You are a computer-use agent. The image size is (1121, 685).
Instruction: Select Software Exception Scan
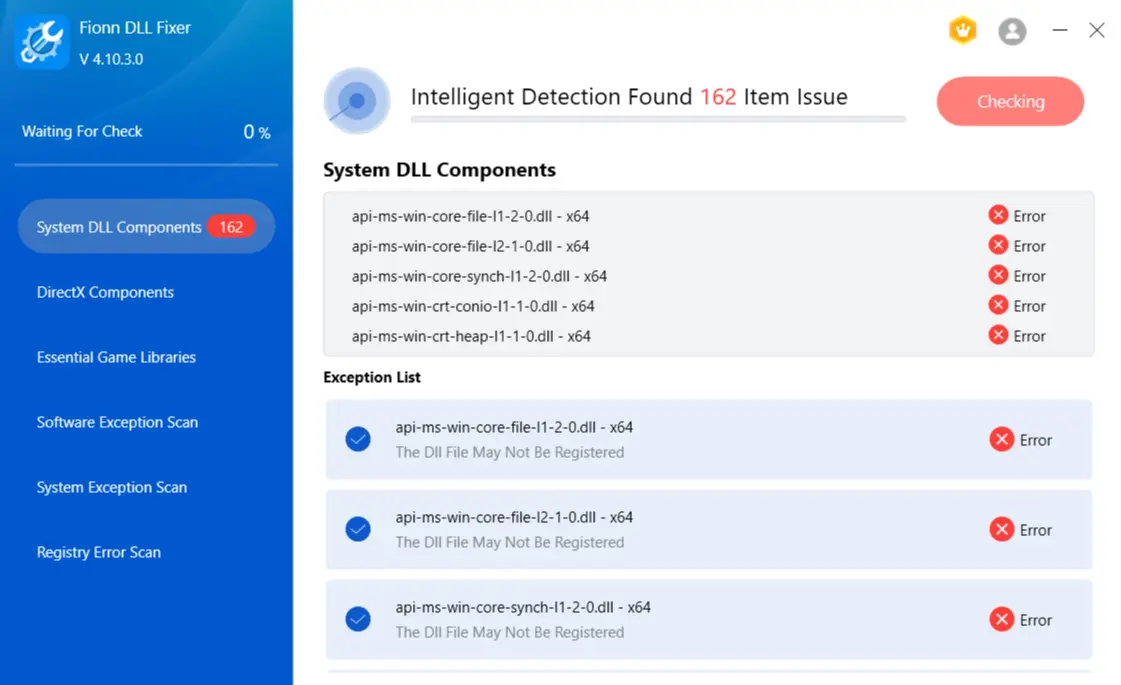117,422
